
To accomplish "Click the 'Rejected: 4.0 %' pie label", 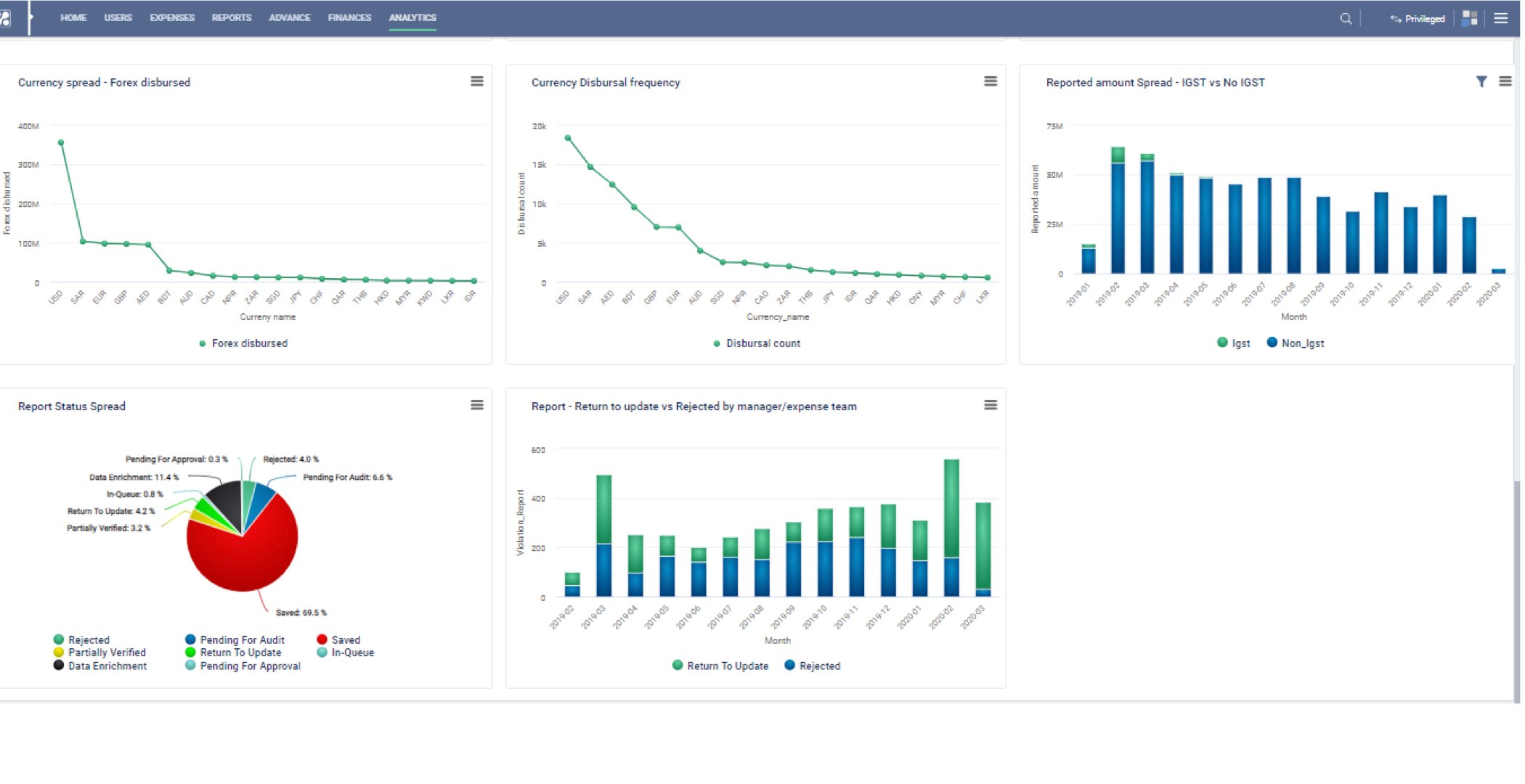I will coord(291,459).
